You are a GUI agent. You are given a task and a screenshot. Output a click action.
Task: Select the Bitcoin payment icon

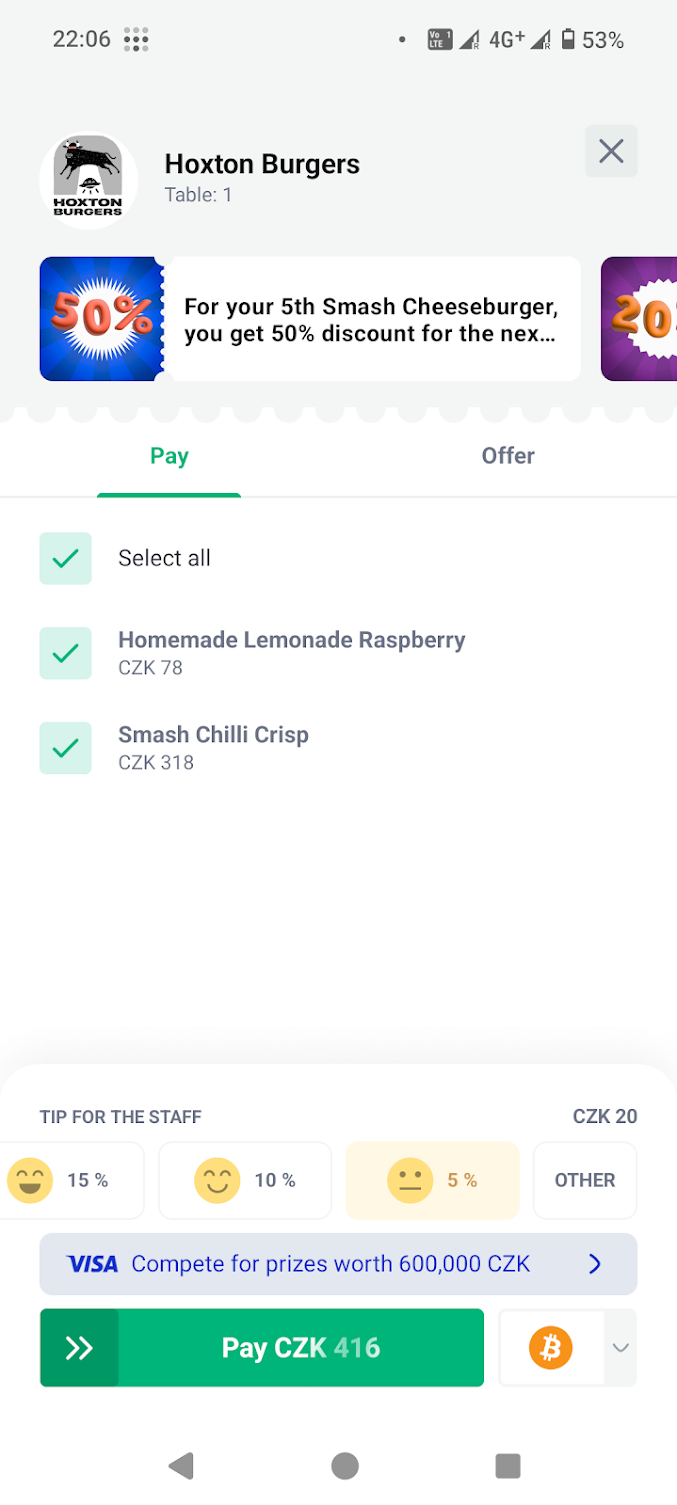pyautogui.click(x=550, y=1348)
